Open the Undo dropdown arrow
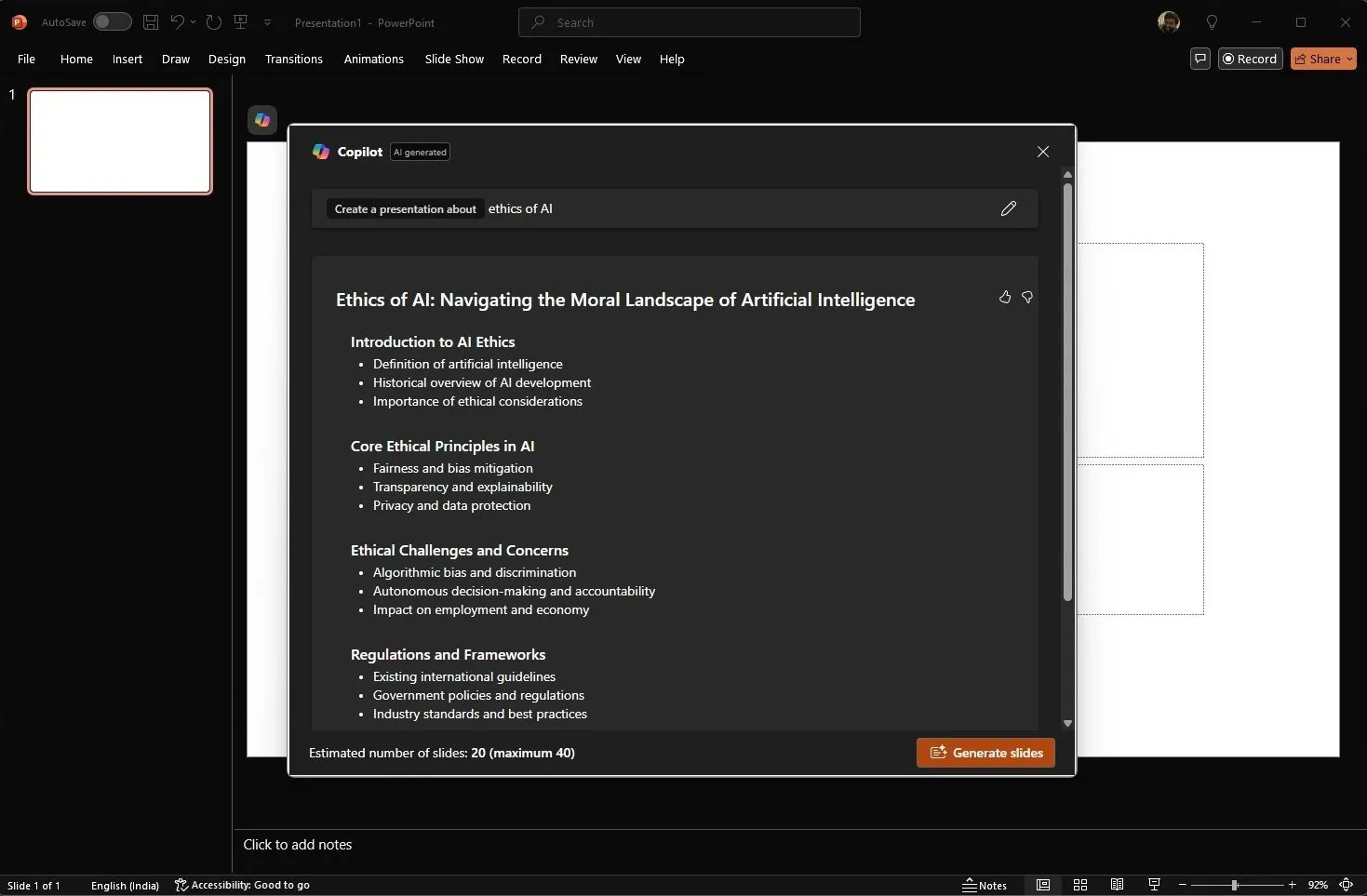This screenshot has width=1367, height=896. click(x=193, y=23)
